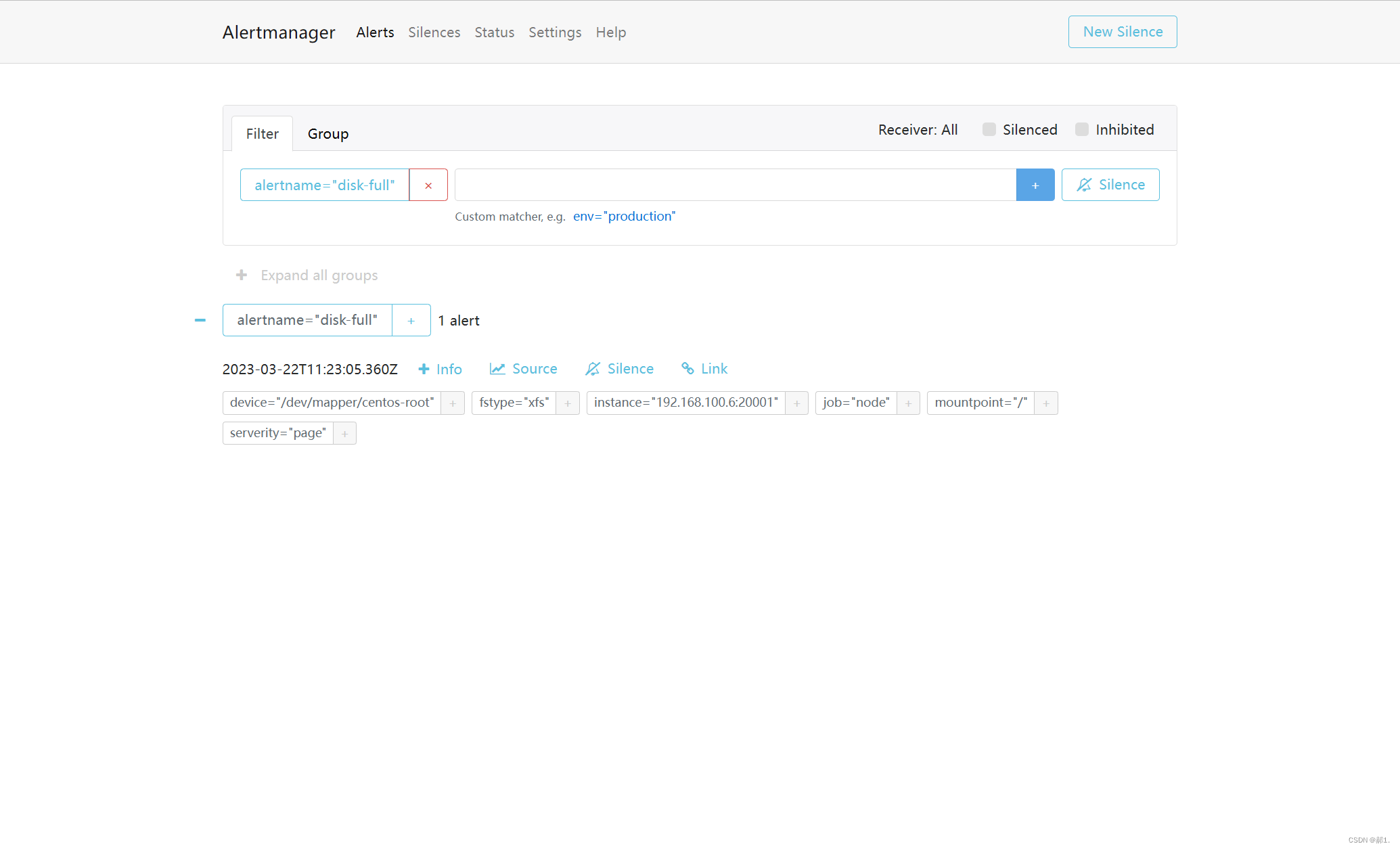1400x850 pixels.
Task: Click the blue plus button to add a matcher
Action: tap(1035, 185)
